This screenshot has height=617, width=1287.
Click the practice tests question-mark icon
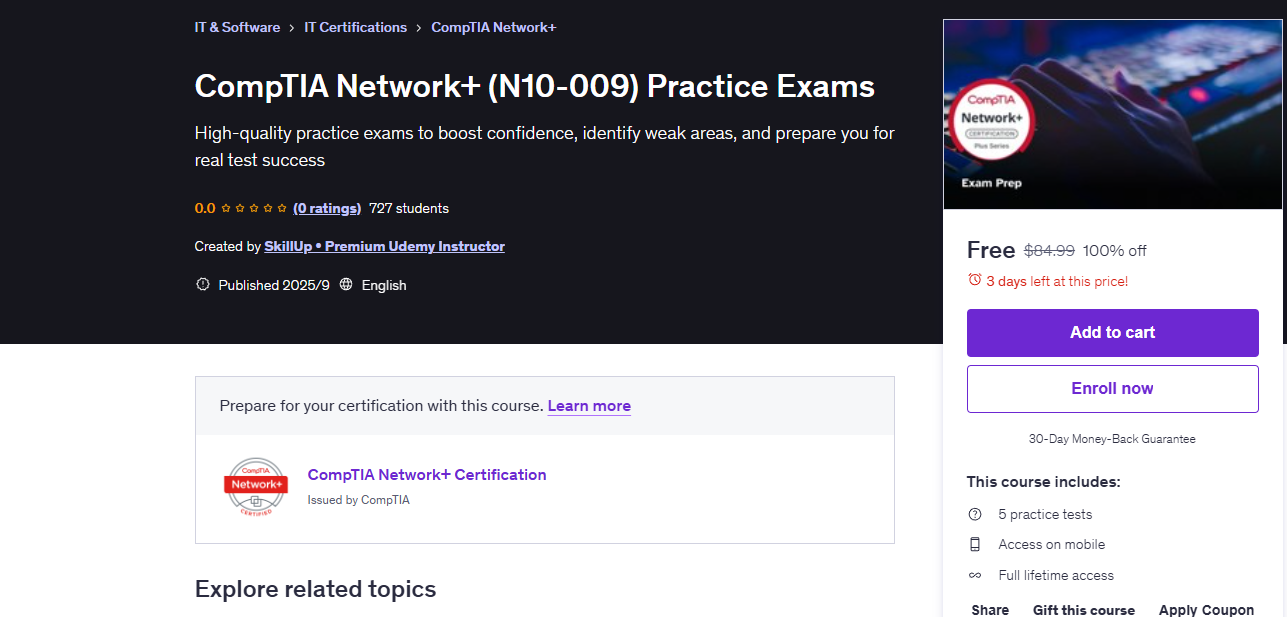coord(975,514)
